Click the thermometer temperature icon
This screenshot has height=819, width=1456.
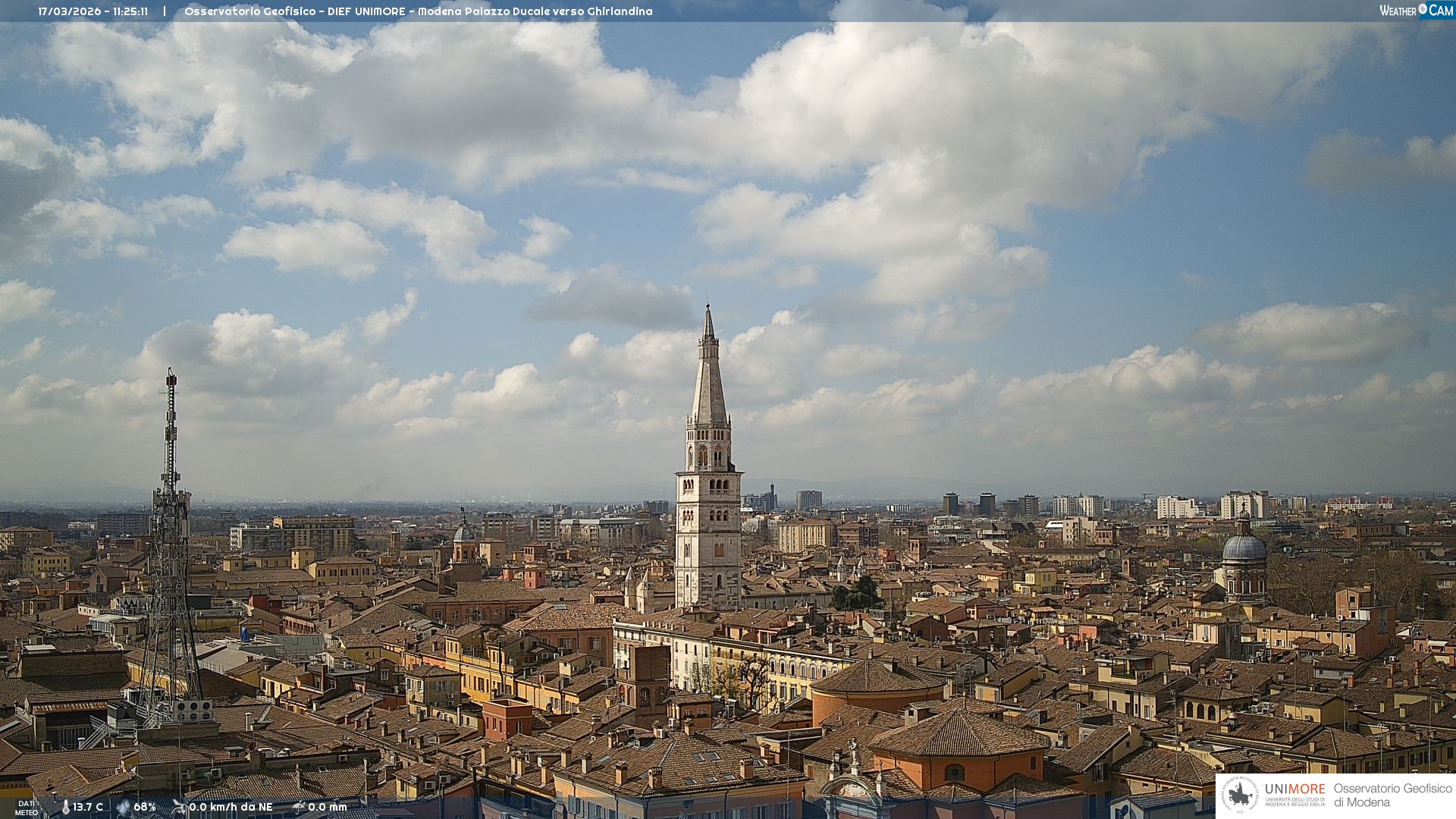[65, 807]
